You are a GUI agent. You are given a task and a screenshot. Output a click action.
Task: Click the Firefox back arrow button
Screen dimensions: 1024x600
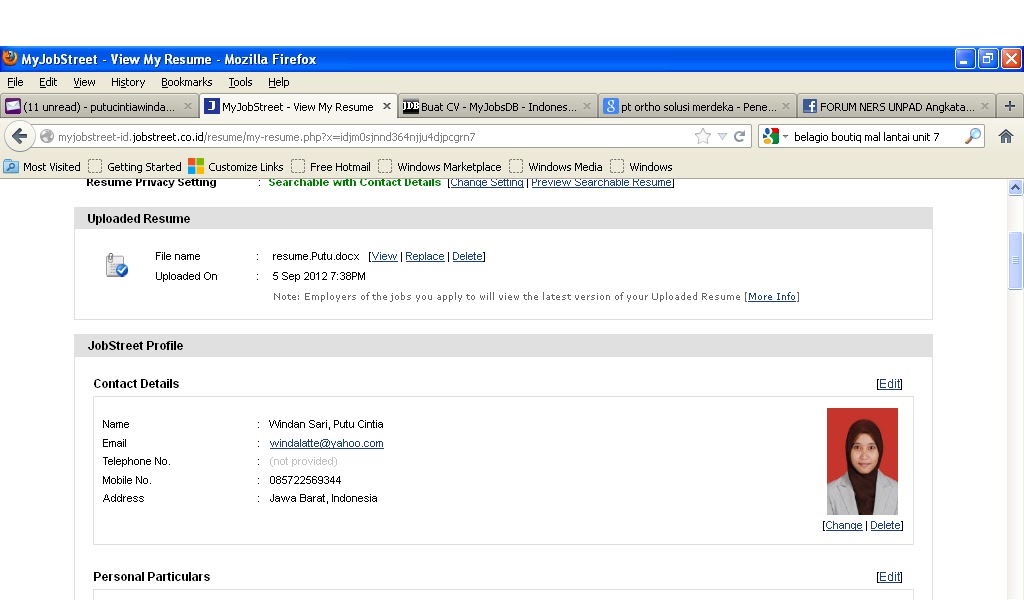click(19, 136)
